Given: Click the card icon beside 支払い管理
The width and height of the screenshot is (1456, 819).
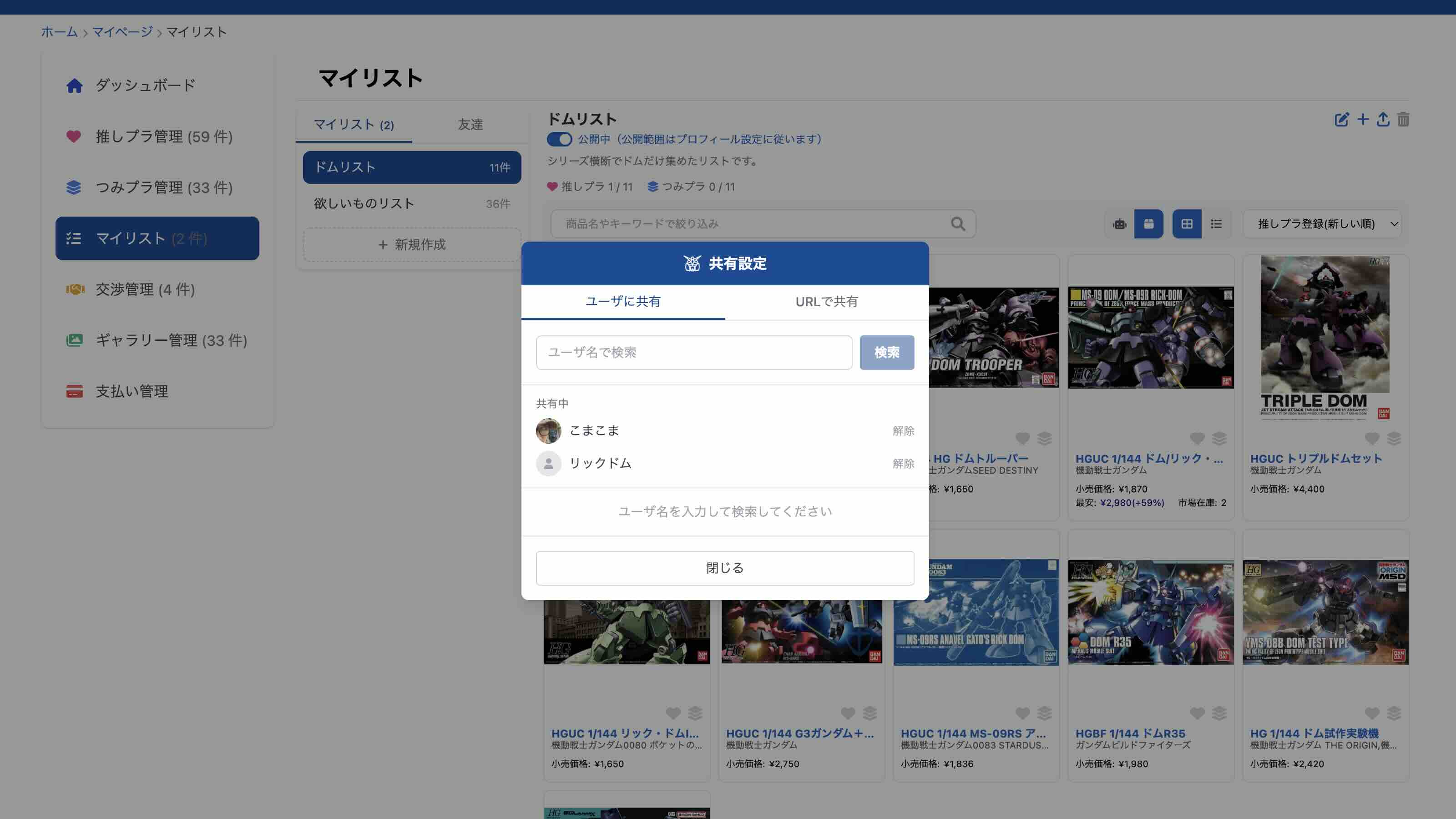Looking at the screenshot, I should click(74, 391).
